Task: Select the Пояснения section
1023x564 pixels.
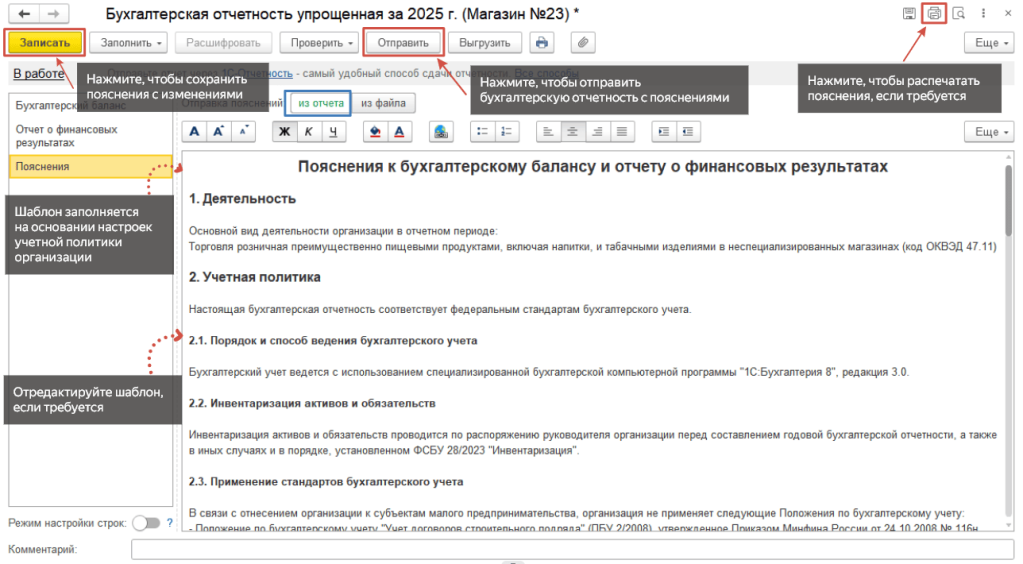Action: 90,166
